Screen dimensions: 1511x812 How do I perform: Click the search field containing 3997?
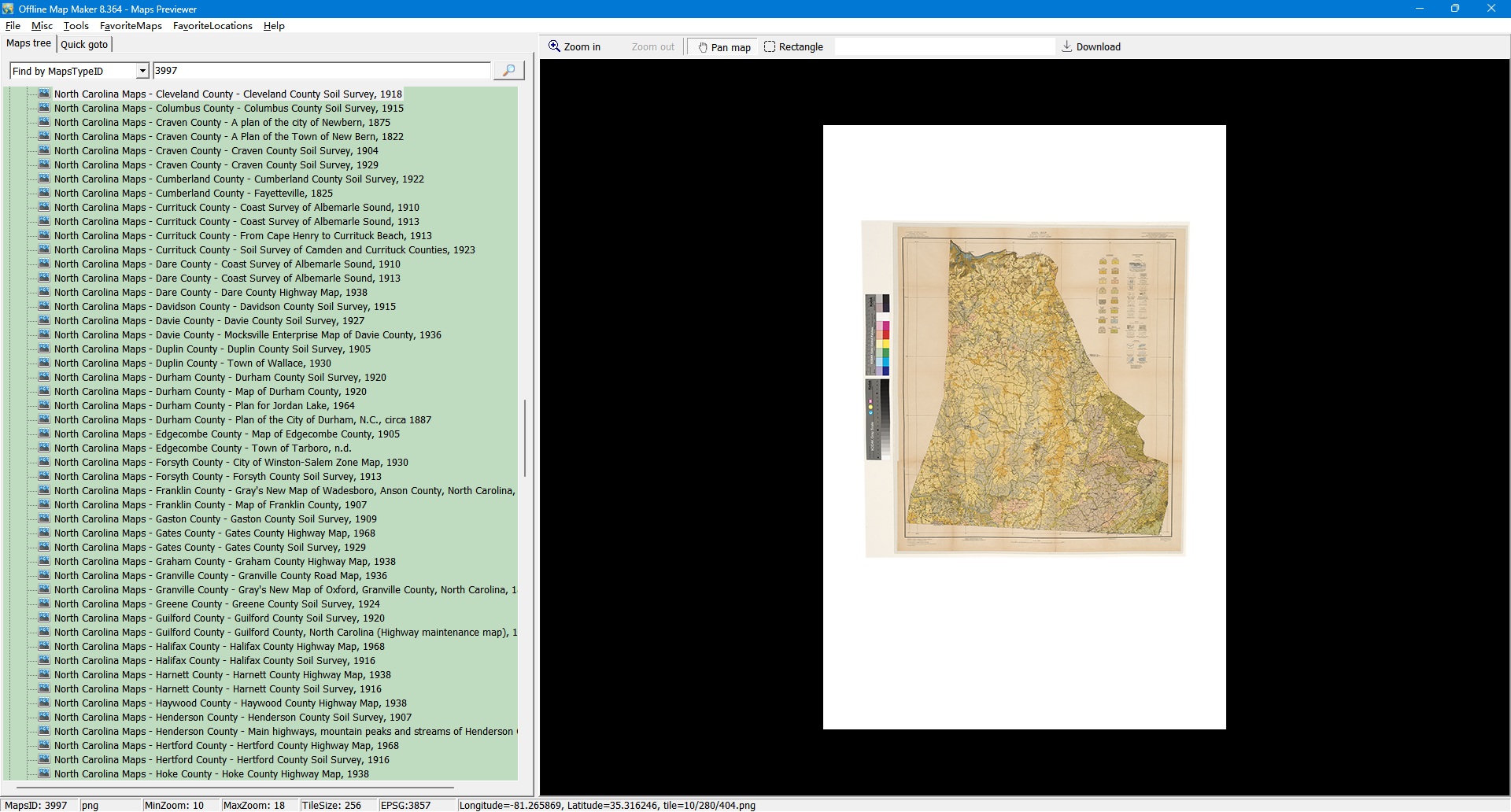pos(321,71)
